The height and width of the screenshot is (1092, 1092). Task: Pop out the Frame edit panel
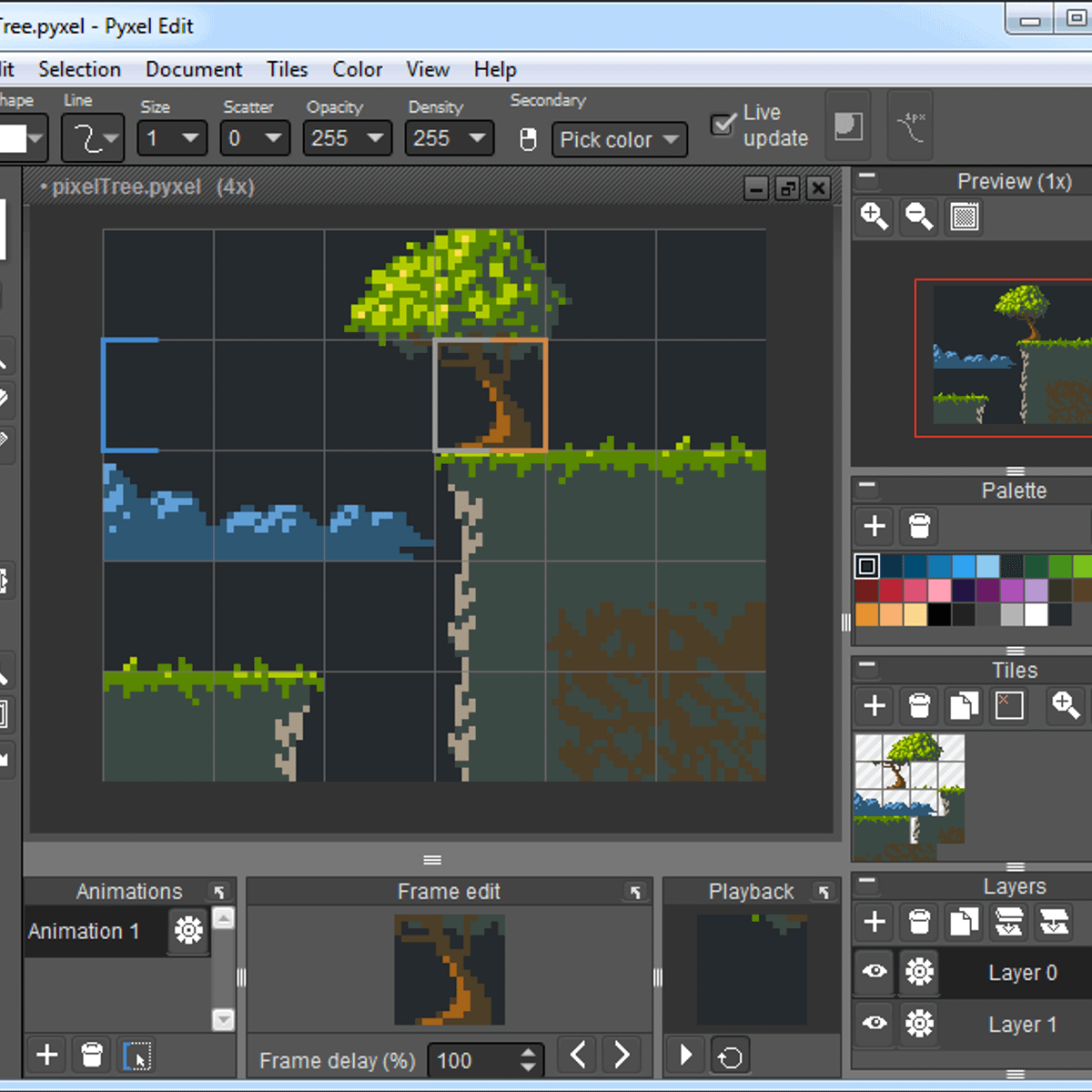pyautogui.click(x=636, y=892)
